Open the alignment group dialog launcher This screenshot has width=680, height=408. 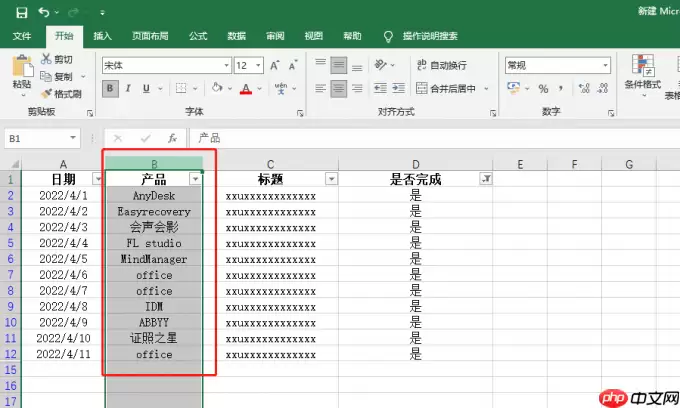tap(493, 113)
